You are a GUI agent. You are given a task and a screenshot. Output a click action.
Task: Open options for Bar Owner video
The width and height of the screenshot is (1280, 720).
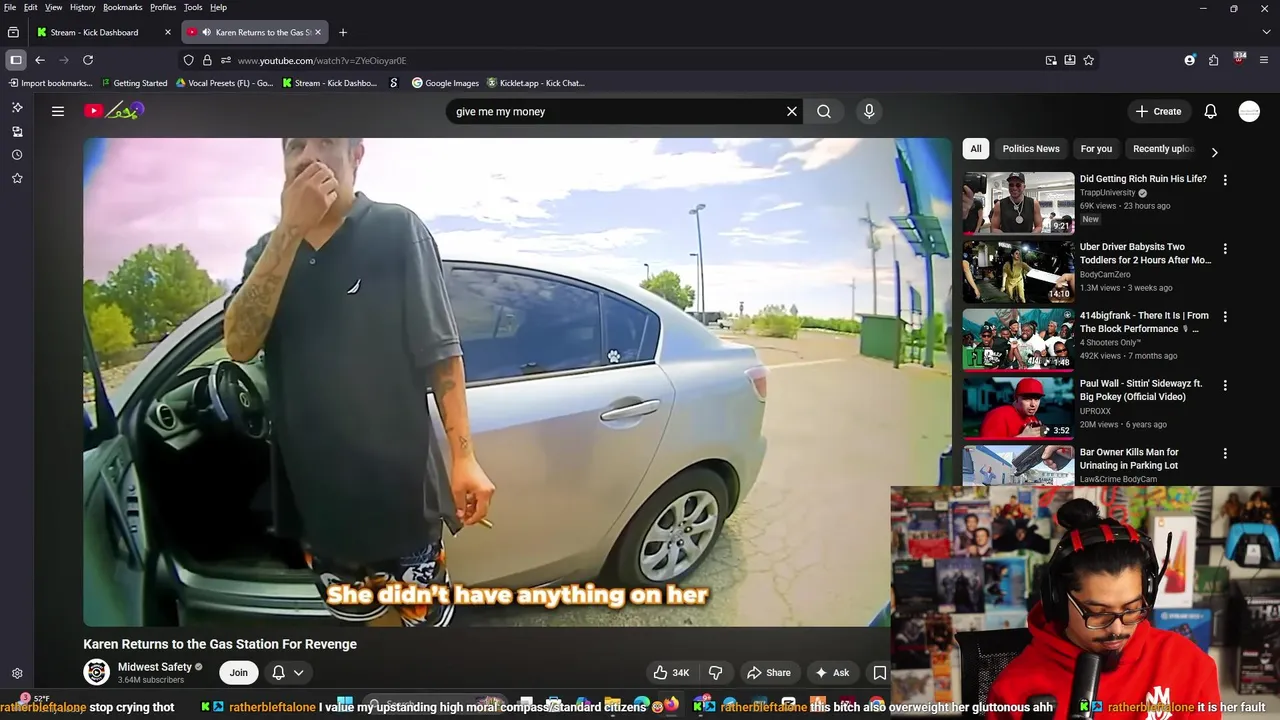tap(1225, 453)
